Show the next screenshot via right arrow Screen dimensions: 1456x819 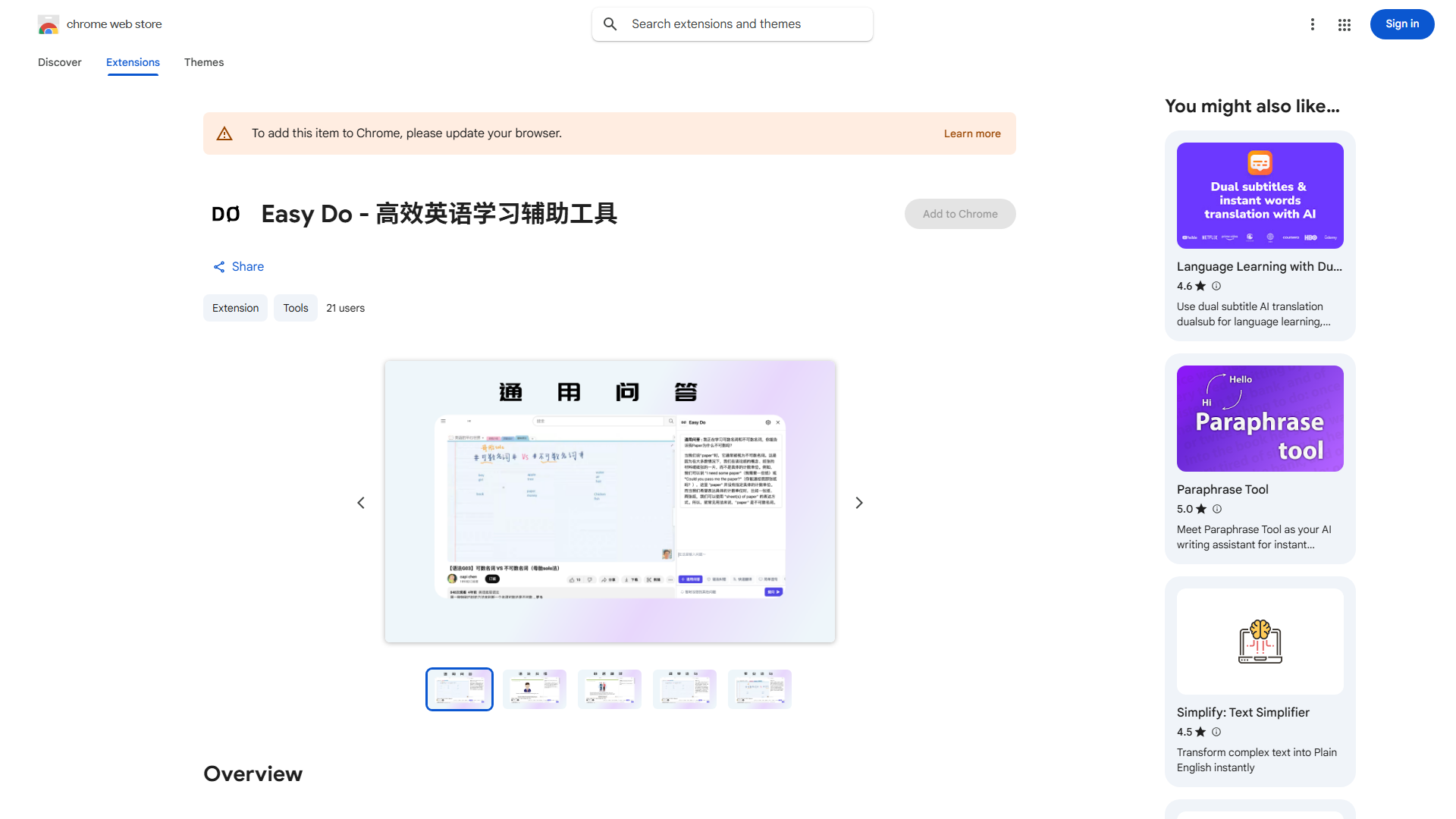tap(858, 502)
